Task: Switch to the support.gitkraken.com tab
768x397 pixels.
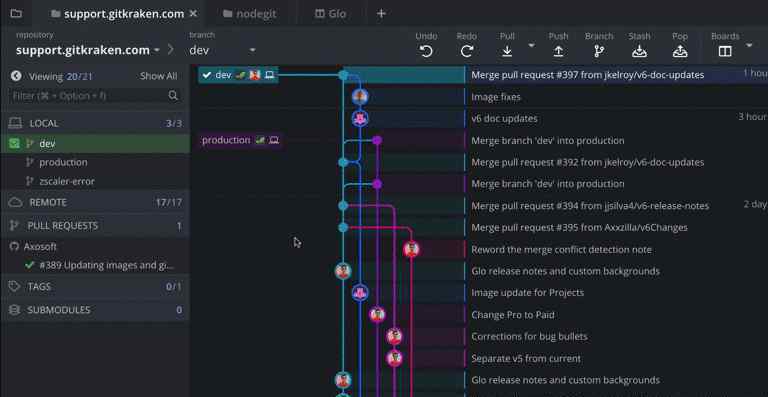Action: pyautogui.click(x=118, y=14)
